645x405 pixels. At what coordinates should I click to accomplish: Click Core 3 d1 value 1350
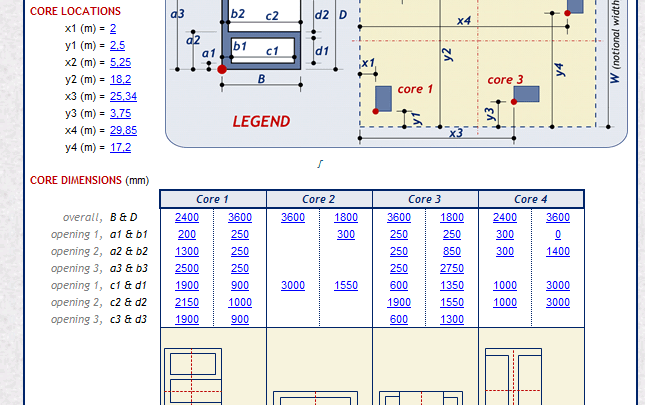point(452,285)
